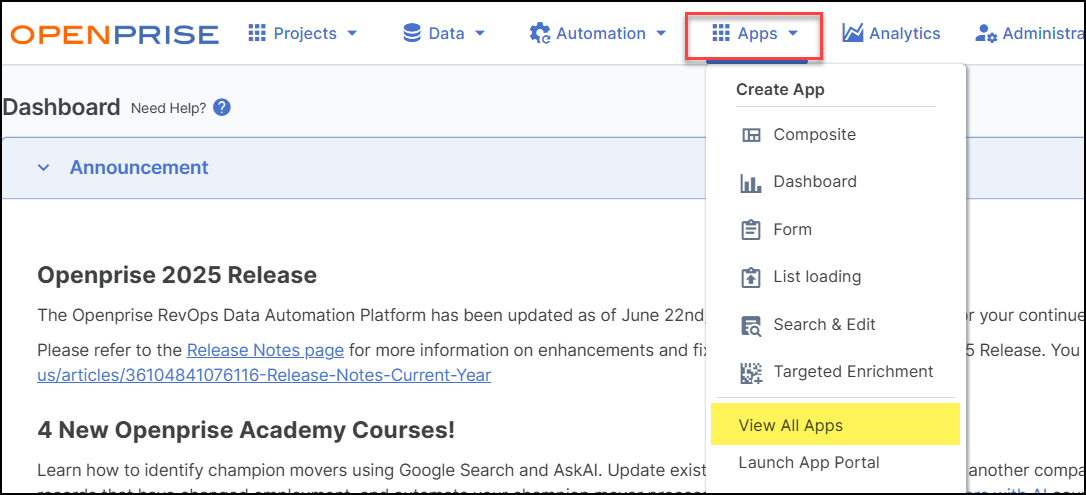Click the List loading upload icon

tap(751, 278)
